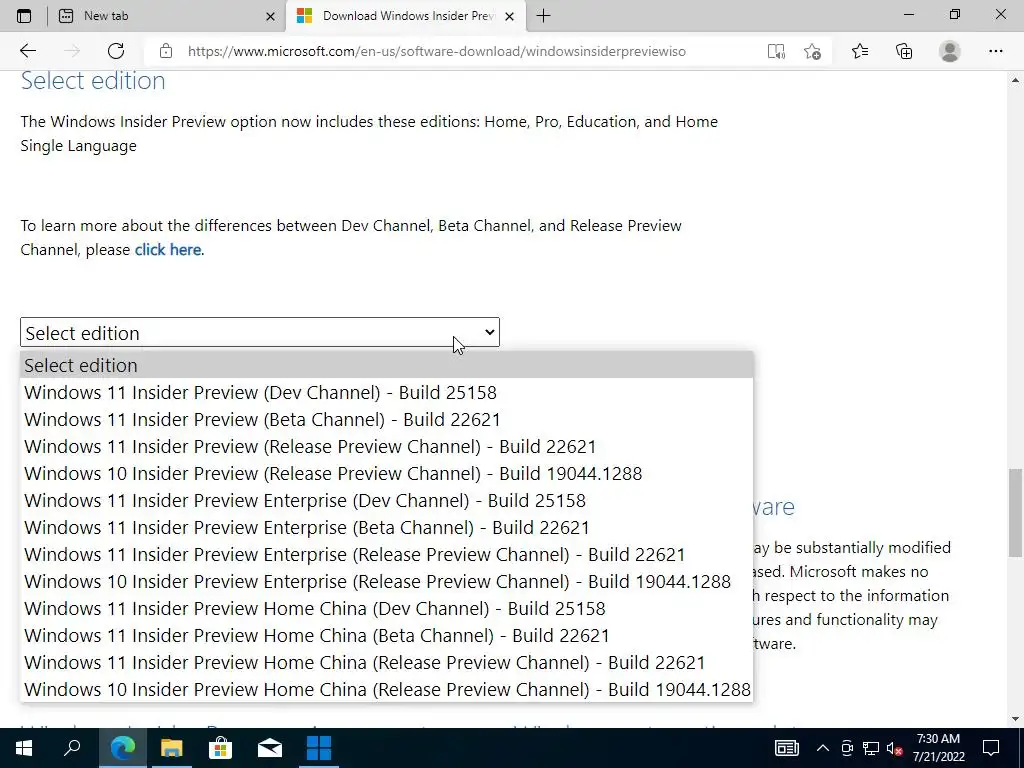Viewport: 1024px width, 768px height.
Task: Click the scrollbar up arrow
Action: pyautogui.click(x=1015, y=80)
